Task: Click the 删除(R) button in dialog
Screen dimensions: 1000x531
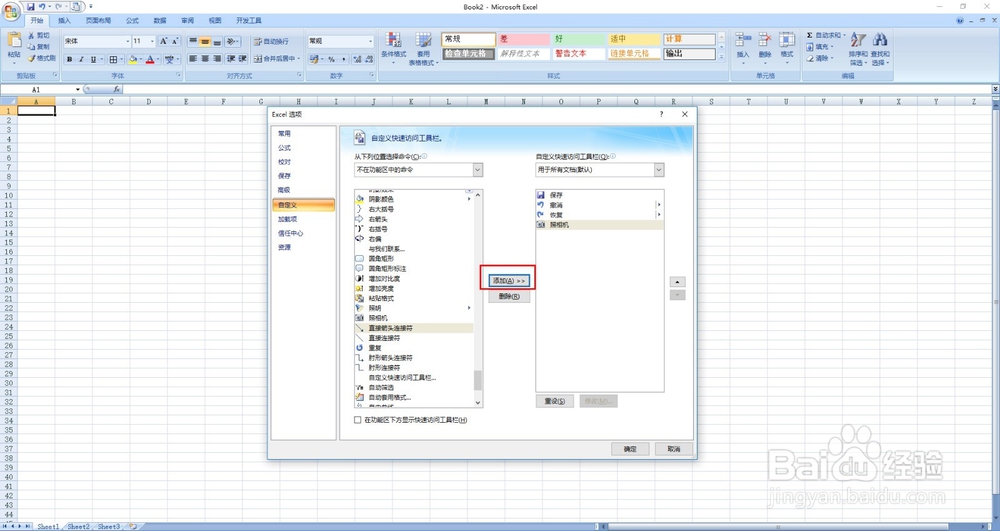Action: [x=508, y=296]
